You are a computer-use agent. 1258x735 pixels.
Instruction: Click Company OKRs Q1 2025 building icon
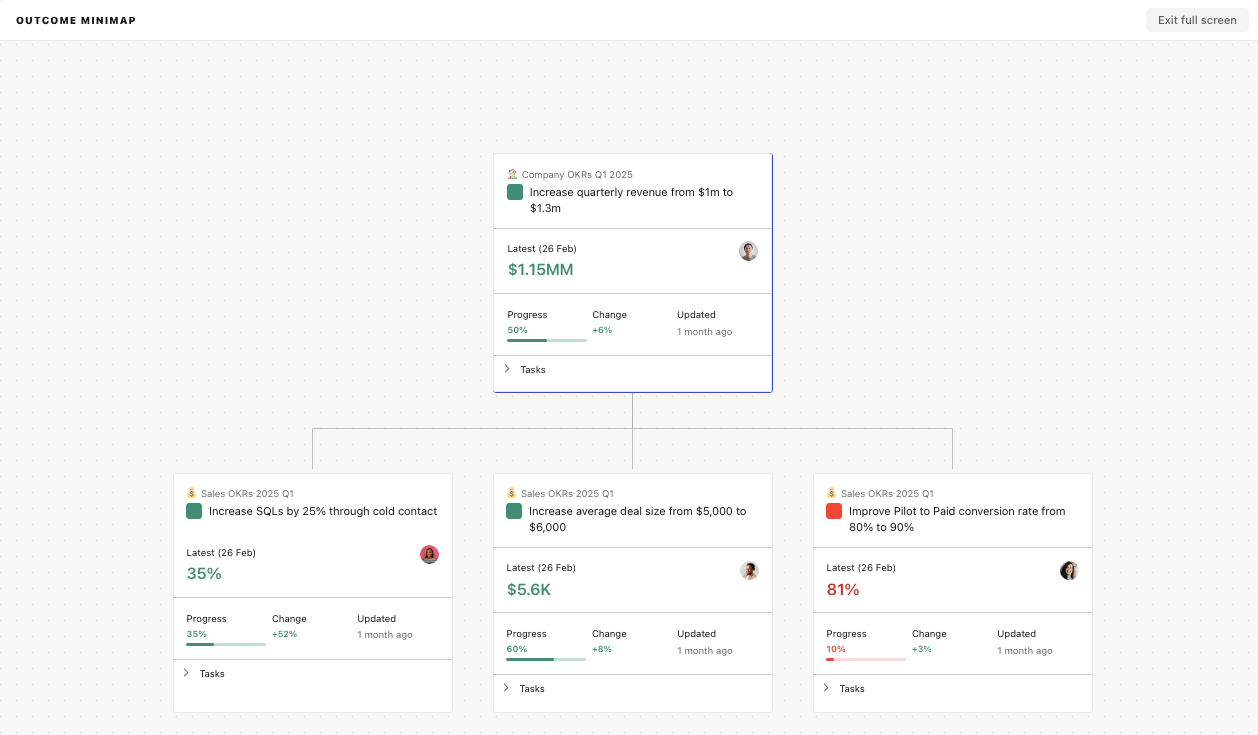coord(512,174)
